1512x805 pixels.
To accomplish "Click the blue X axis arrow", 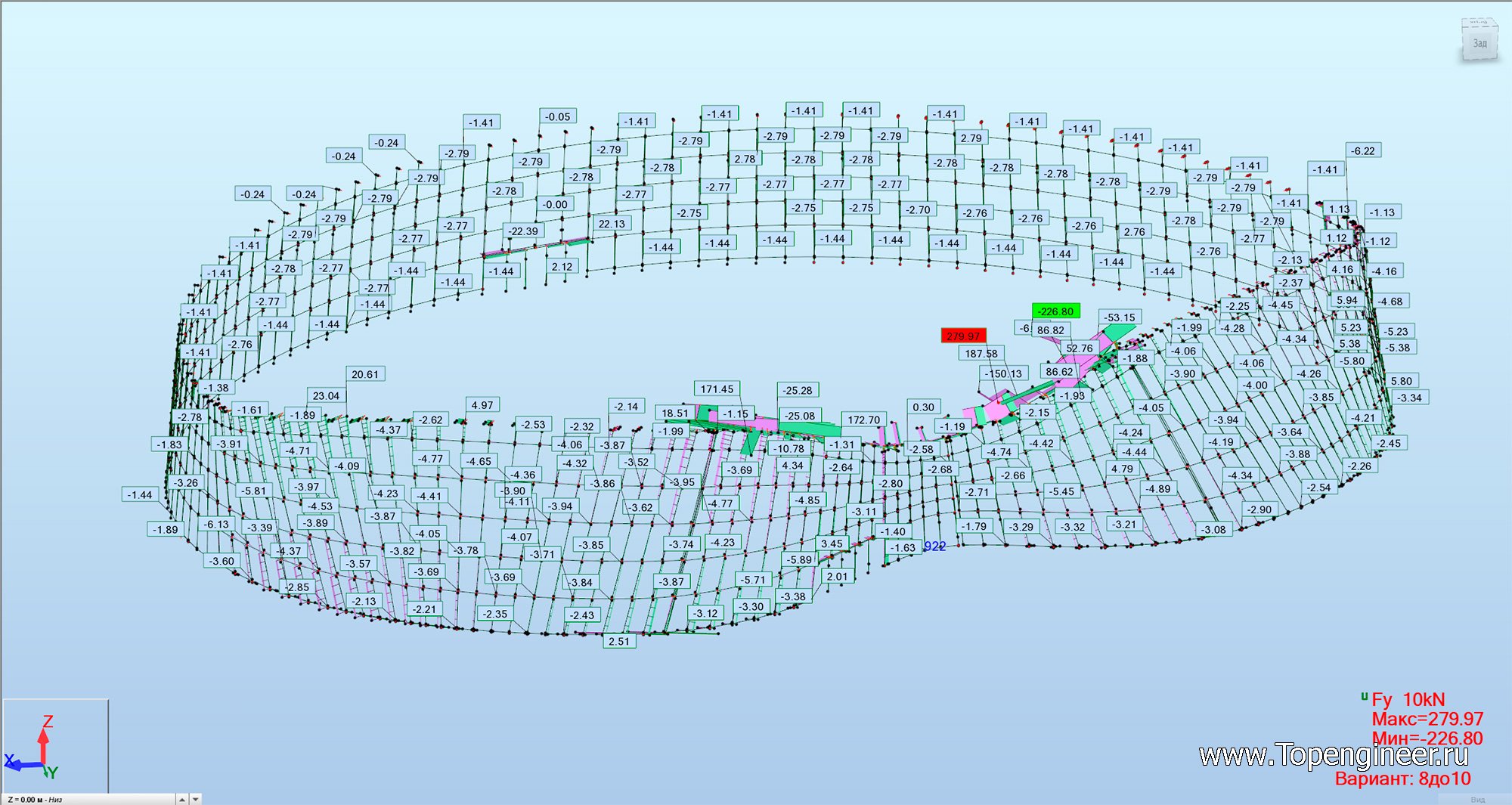I will pos(19,765).
